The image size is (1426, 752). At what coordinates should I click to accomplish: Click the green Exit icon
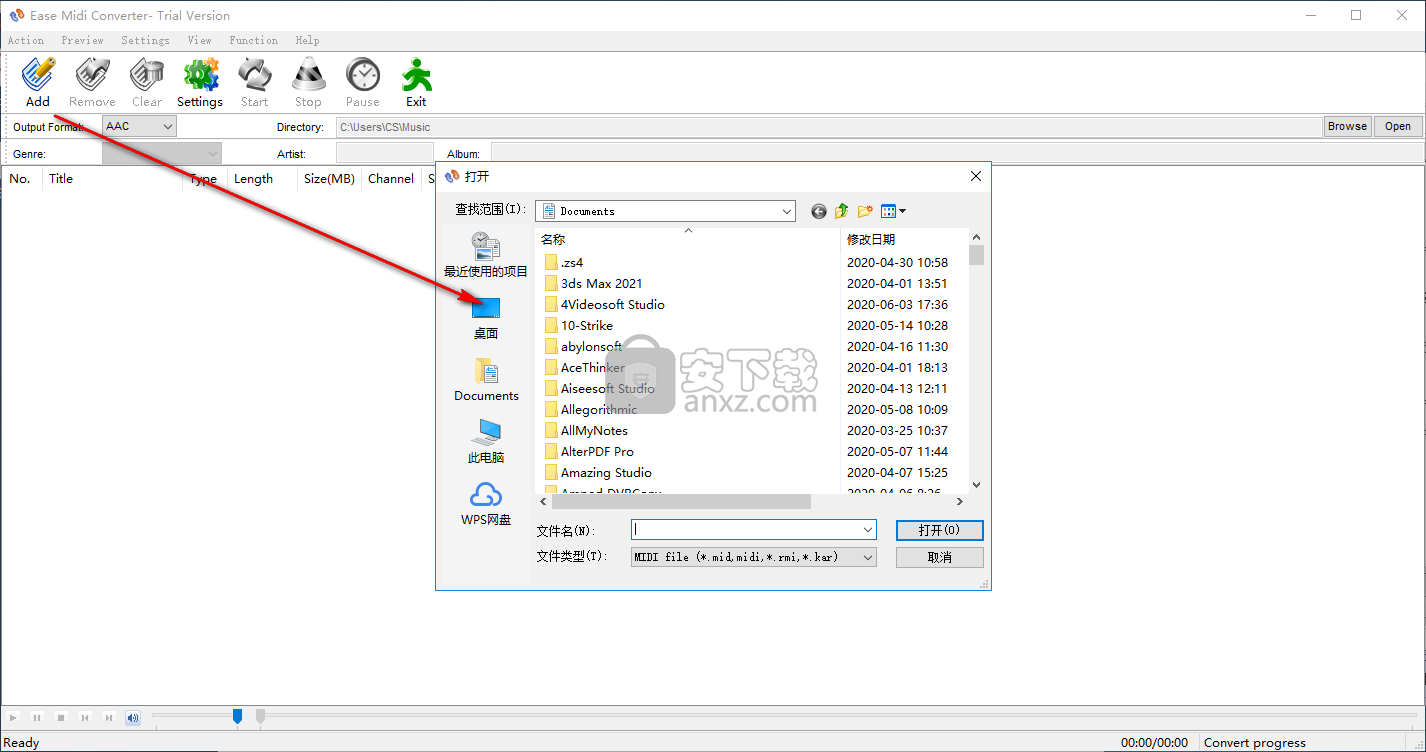point(416,82)
